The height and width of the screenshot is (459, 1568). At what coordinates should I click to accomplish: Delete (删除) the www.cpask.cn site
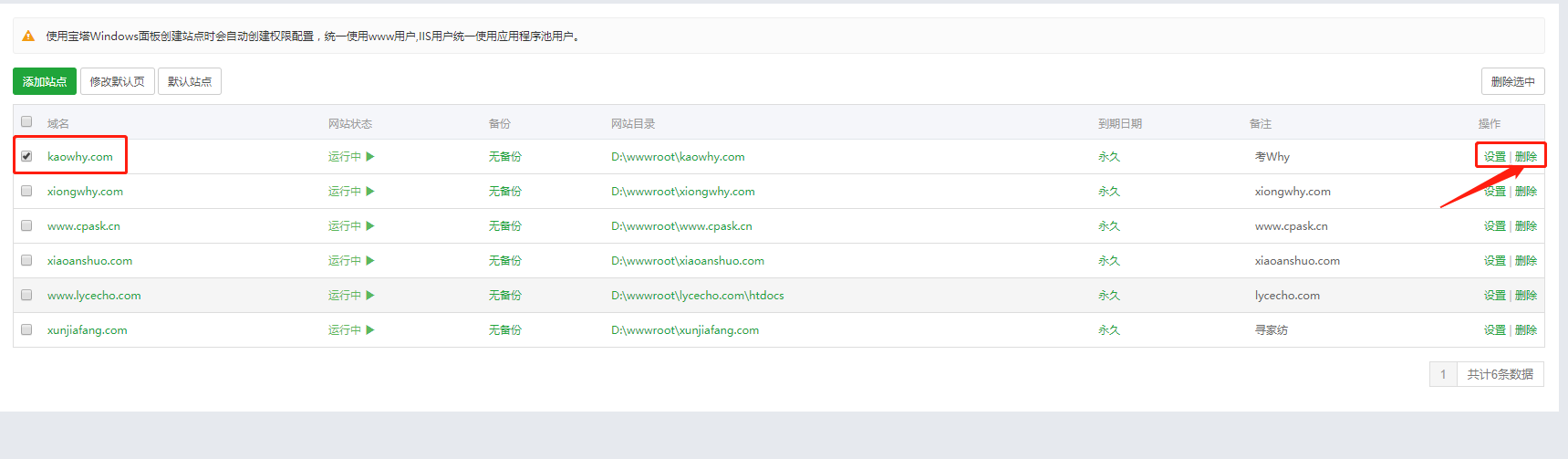1526,226
